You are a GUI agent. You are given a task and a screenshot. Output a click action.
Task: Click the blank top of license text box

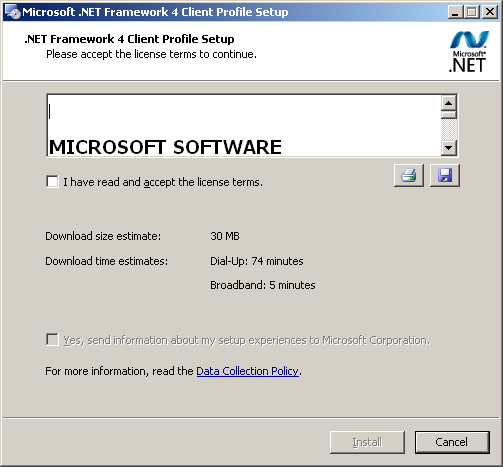tap(243, 112)
